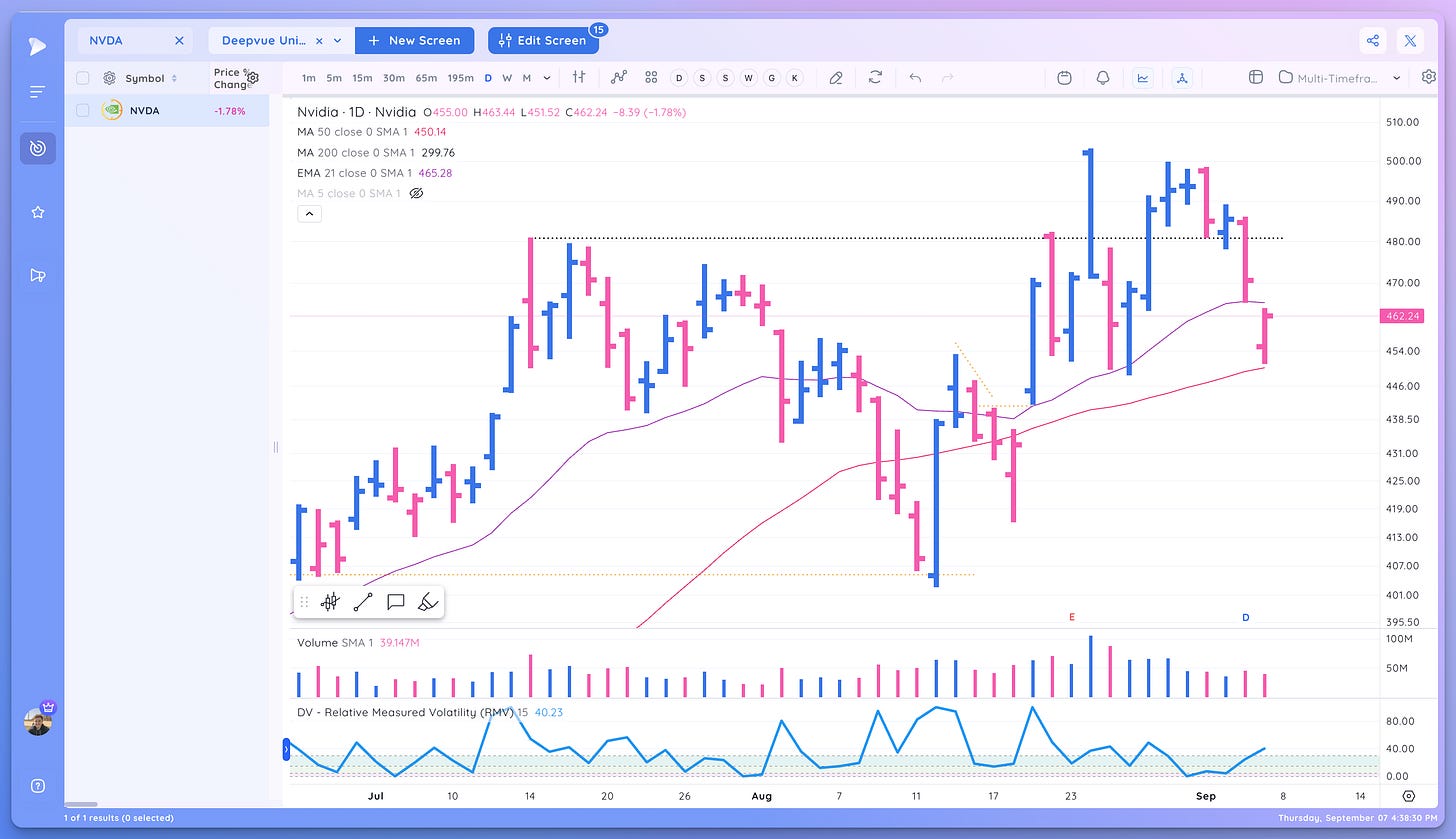Select the D daily timeframe
This screenshot has width=1456, height=839.
pyautogui.click(x=488, y=78)
